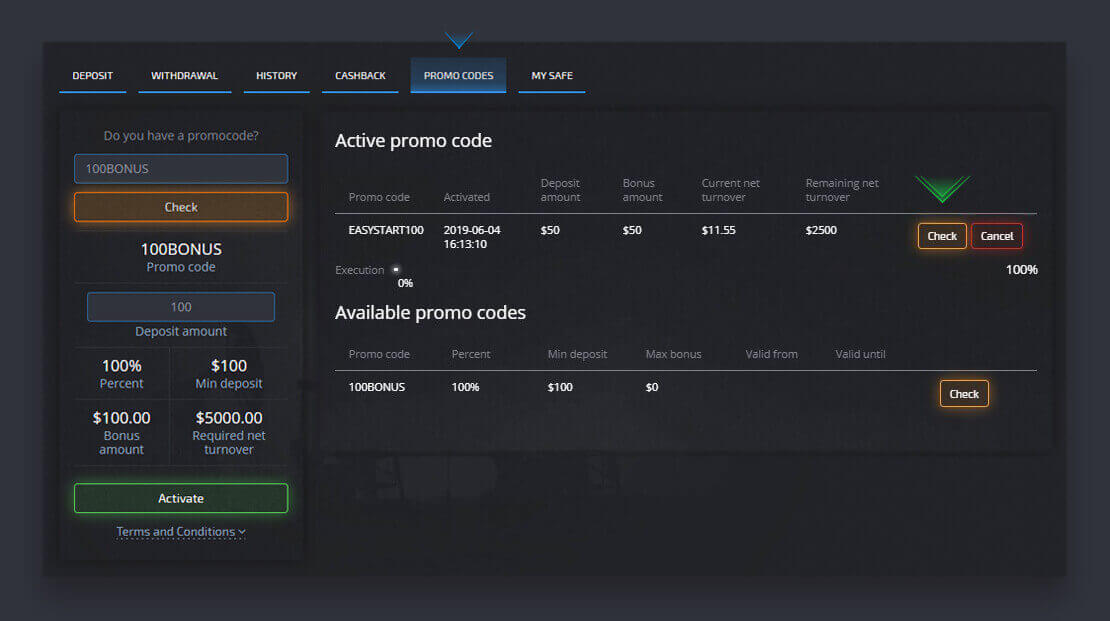Click the green arrow above the Check button

(x=942, y=188)
